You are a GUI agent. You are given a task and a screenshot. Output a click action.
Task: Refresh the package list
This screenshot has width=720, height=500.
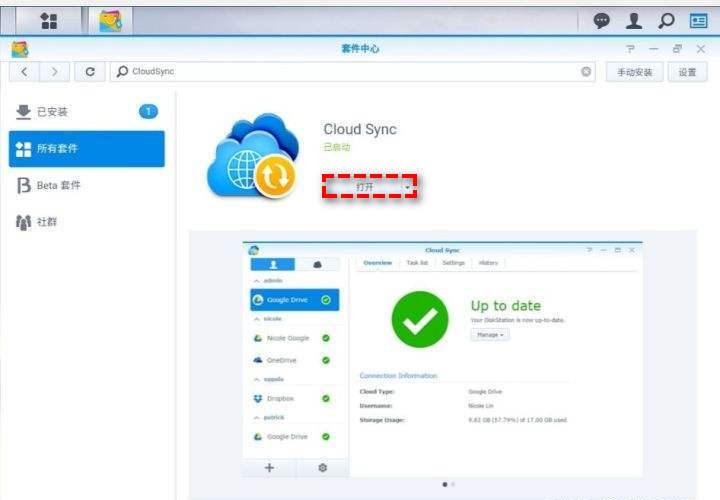coord(90,72)
